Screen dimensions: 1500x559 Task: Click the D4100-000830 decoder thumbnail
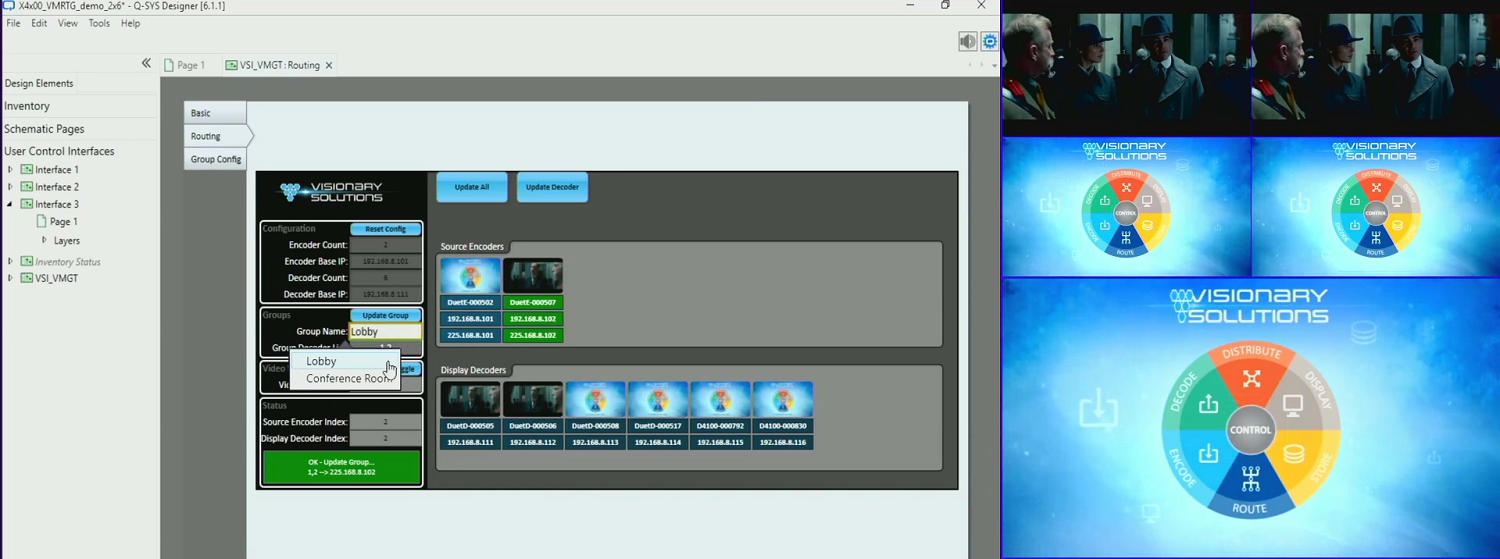[x=782, y=399]
